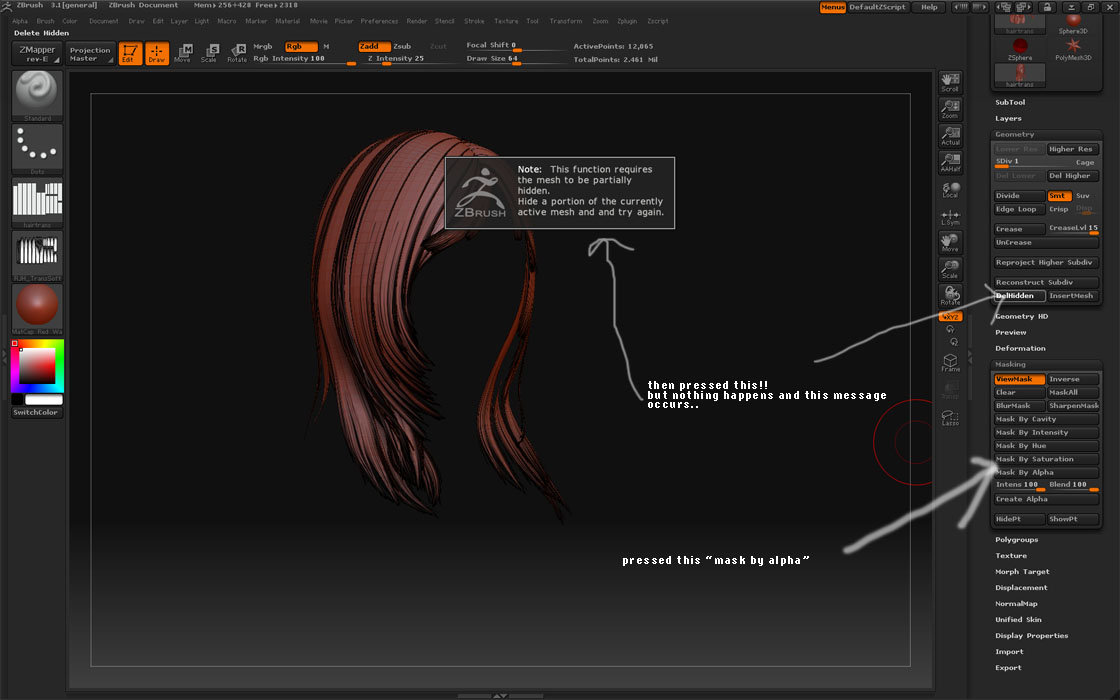Image resolution: width=1120 pixels, height=700 pixels.
Task: Select the Rotate tool in the top toolbar
Action: pyautogui.click(x=237, y=53)
